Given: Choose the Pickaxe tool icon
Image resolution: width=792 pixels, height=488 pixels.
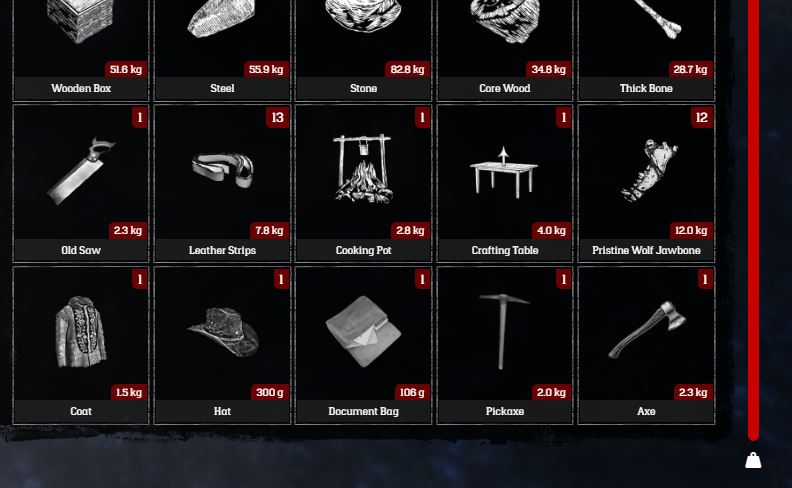Looking at the screenshot, I should [x=504, y=331].
